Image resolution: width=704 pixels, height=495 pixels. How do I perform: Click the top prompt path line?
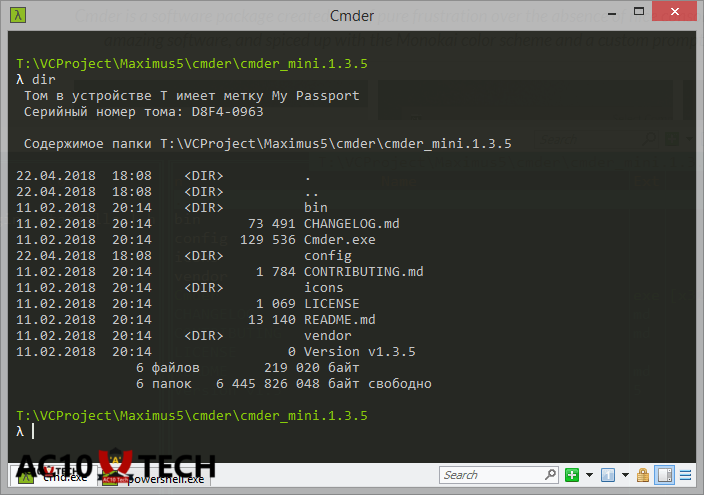pyautogui.click(x=192, y=64)
